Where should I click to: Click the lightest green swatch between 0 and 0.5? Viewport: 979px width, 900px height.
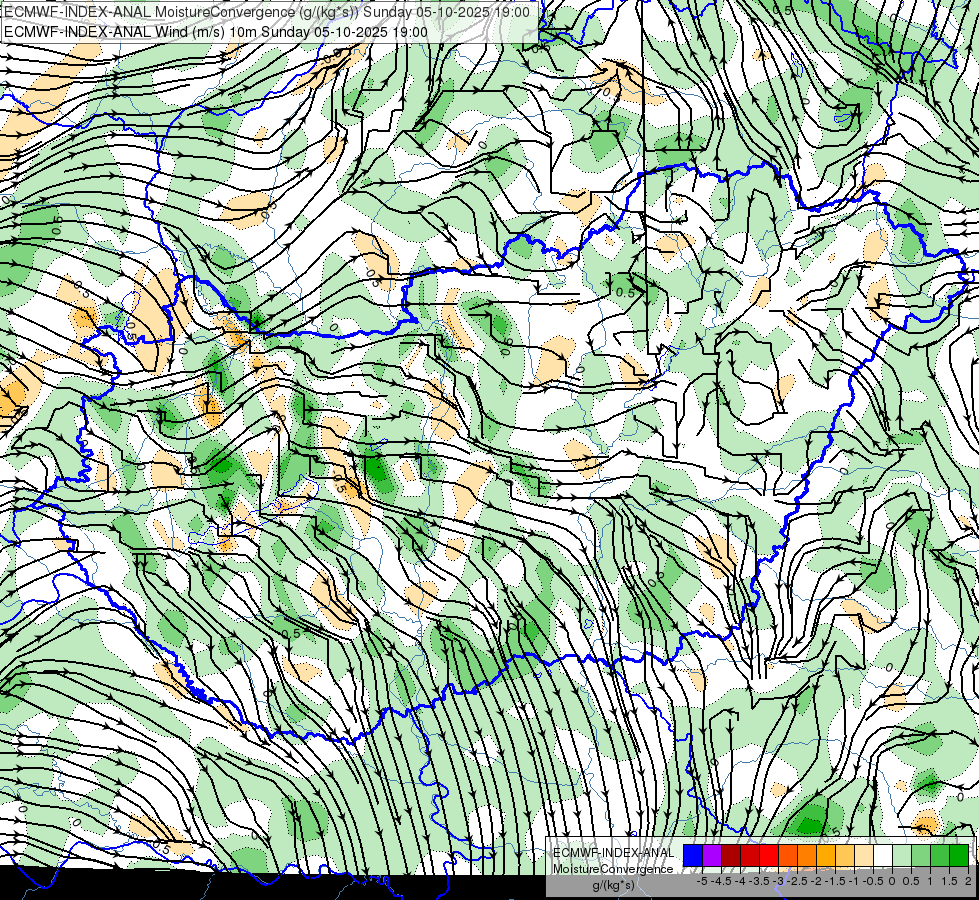pyautogui.click(x=902, y=856)
